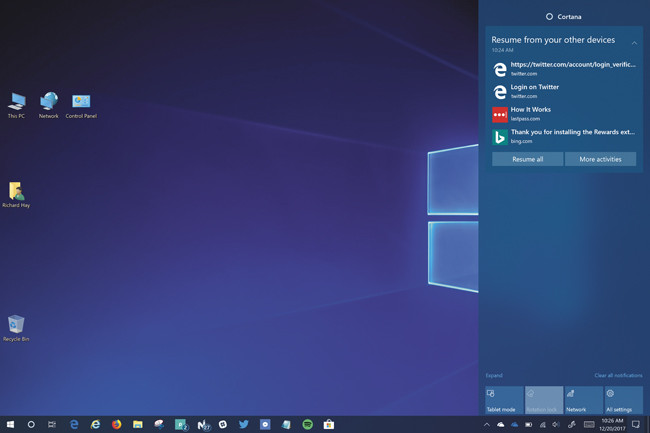Click white OneDrive cloud tray icon
Image resolution: width=650 pixels, height=433 pixels.
pyautogui.click(x=501, y=424)
